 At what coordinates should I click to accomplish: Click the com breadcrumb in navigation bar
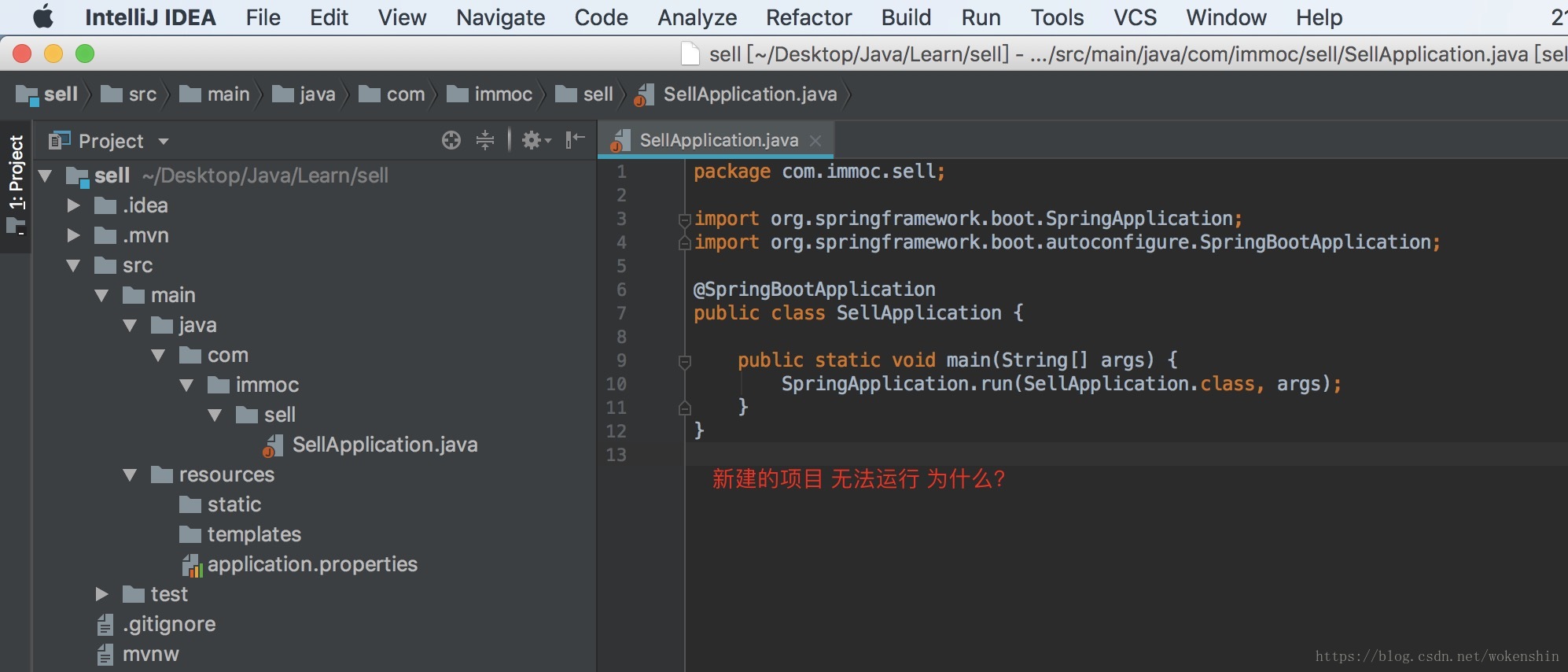(392, 94)
